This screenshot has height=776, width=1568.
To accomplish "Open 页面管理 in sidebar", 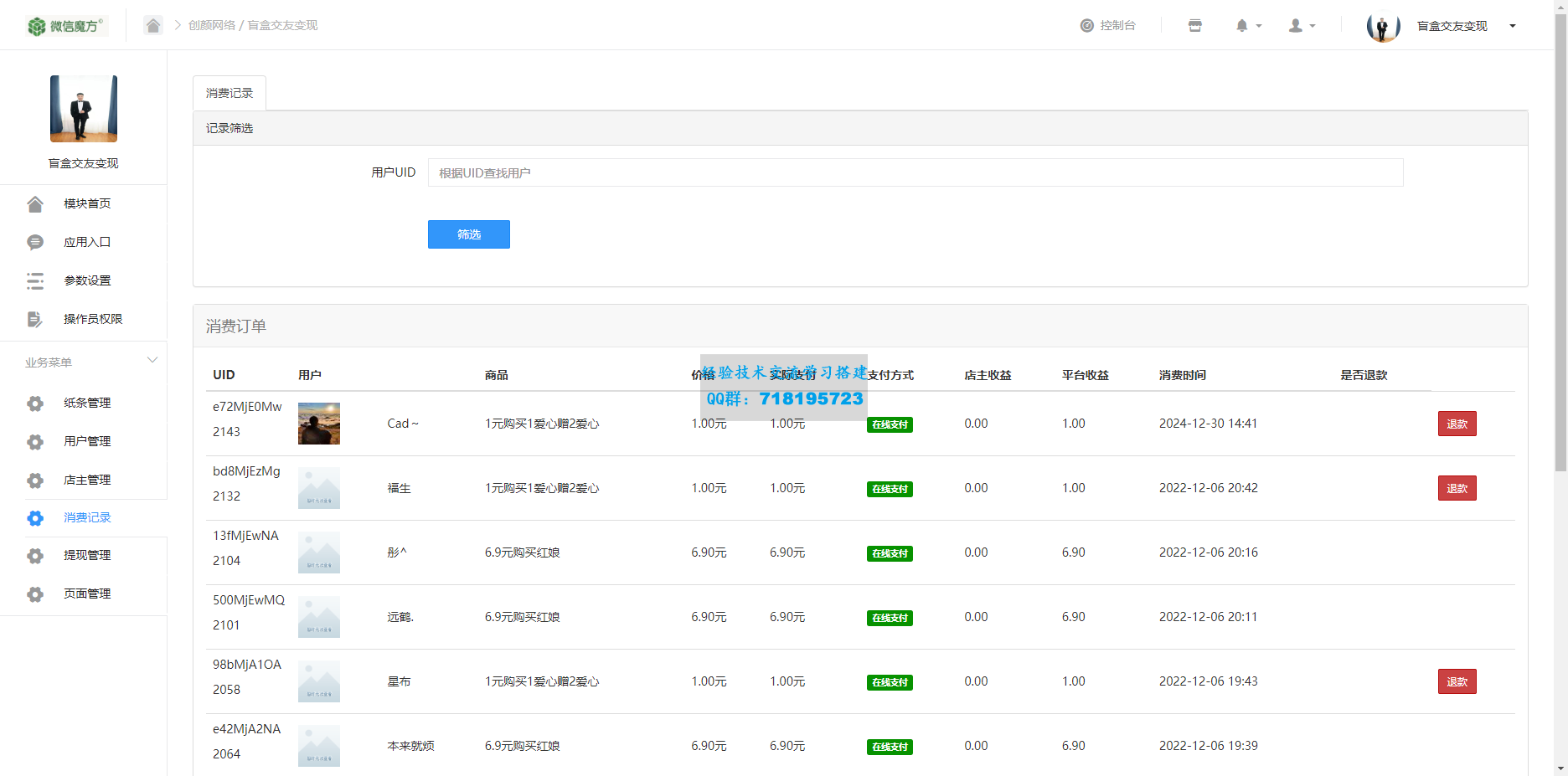I will click(87, 594).
